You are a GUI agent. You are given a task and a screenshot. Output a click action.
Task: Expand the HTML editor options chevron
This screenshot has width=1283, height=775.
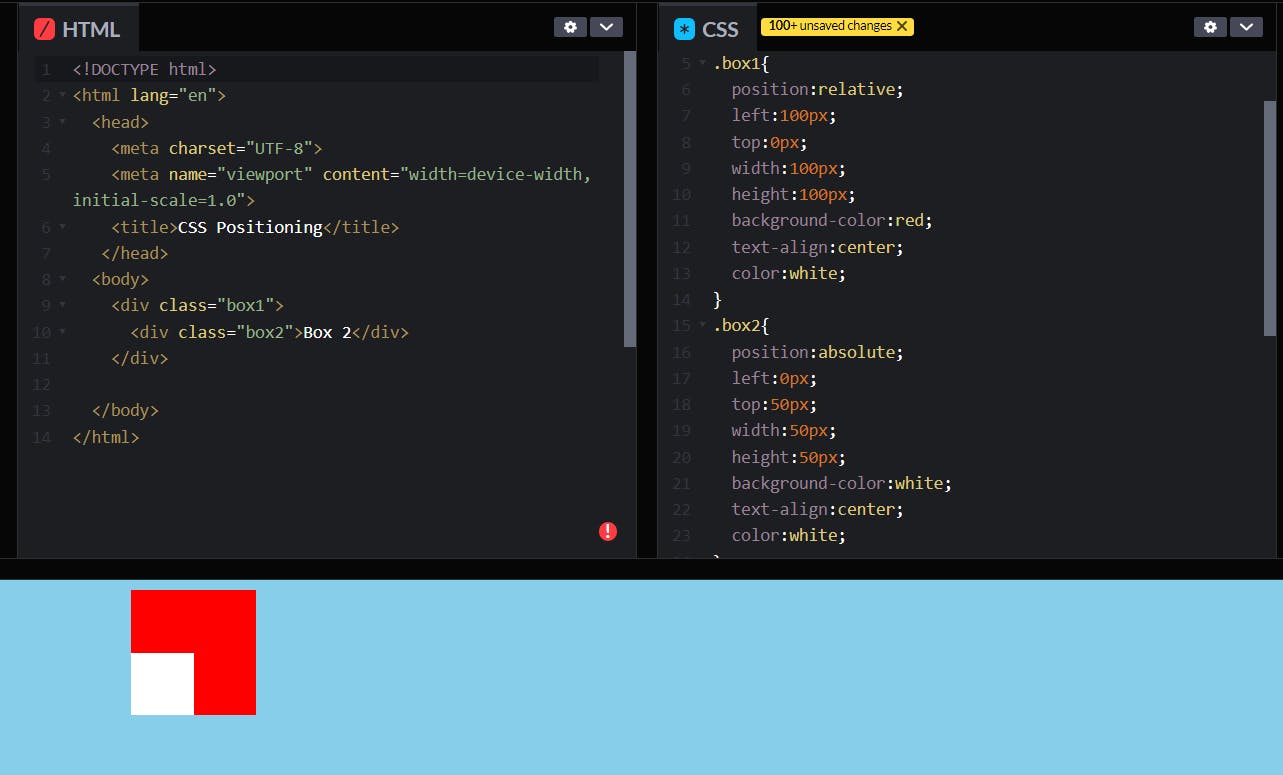coord(606,27)
